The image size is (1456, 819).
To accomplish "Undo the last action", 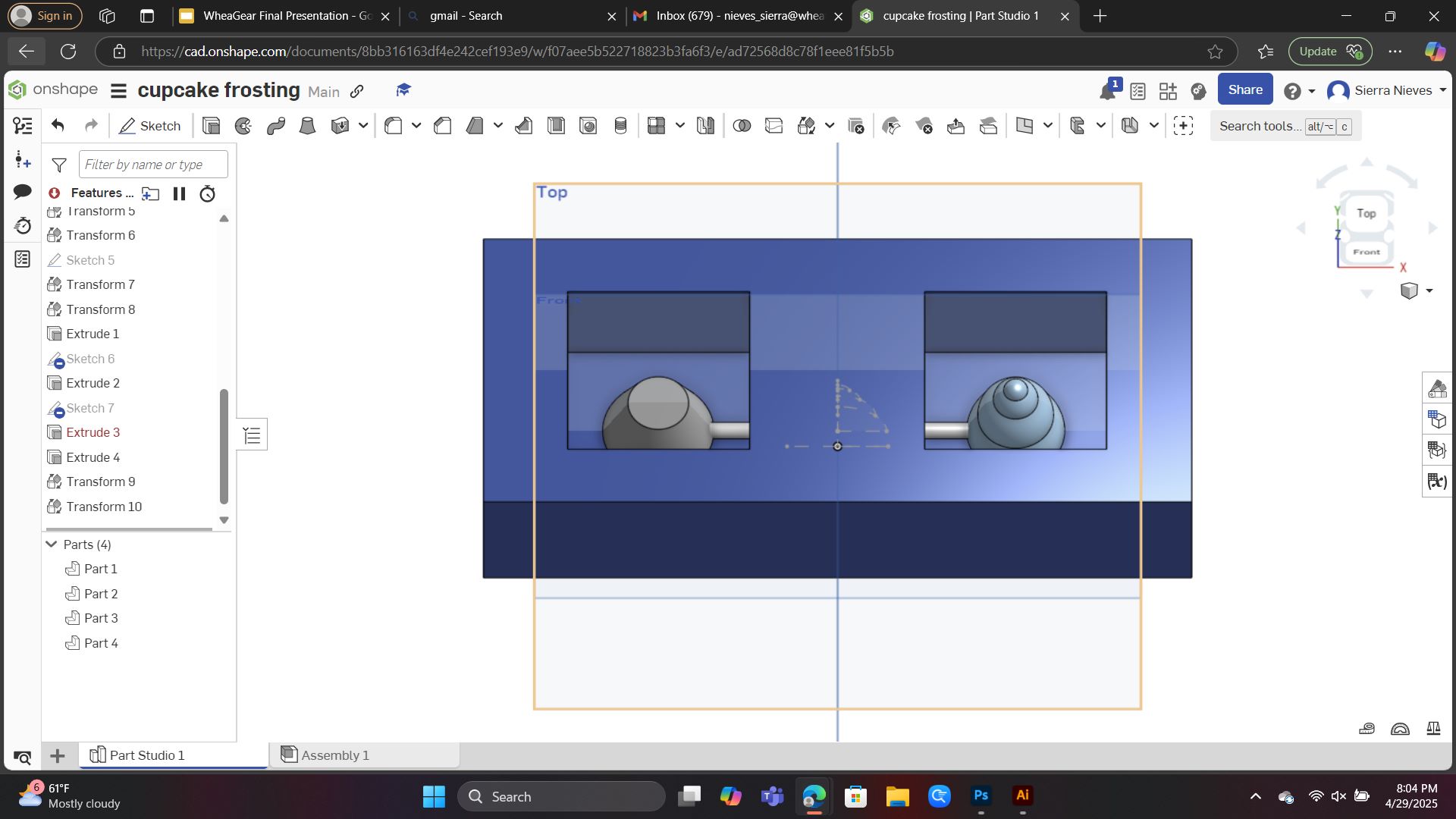I will tap(58, 126).
